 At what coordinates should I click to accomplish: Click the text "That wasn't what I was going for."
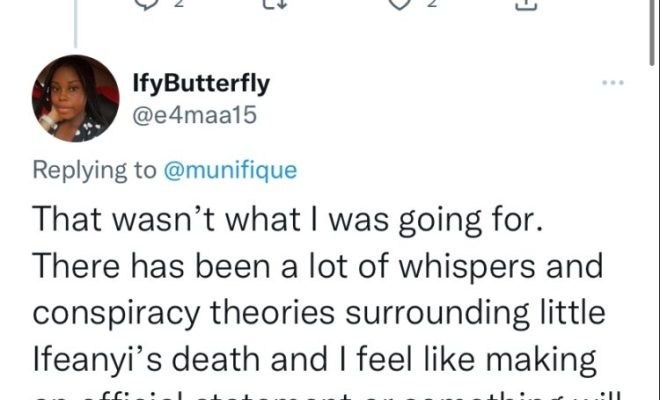point(289,222)
